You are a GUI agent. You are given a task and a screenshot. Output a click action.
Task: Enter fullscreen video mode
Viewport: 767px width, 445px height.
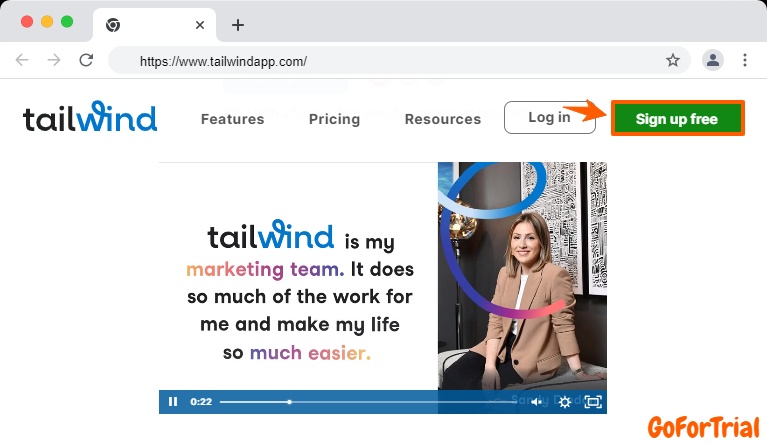pyautogui.click(x=593, y=402)
